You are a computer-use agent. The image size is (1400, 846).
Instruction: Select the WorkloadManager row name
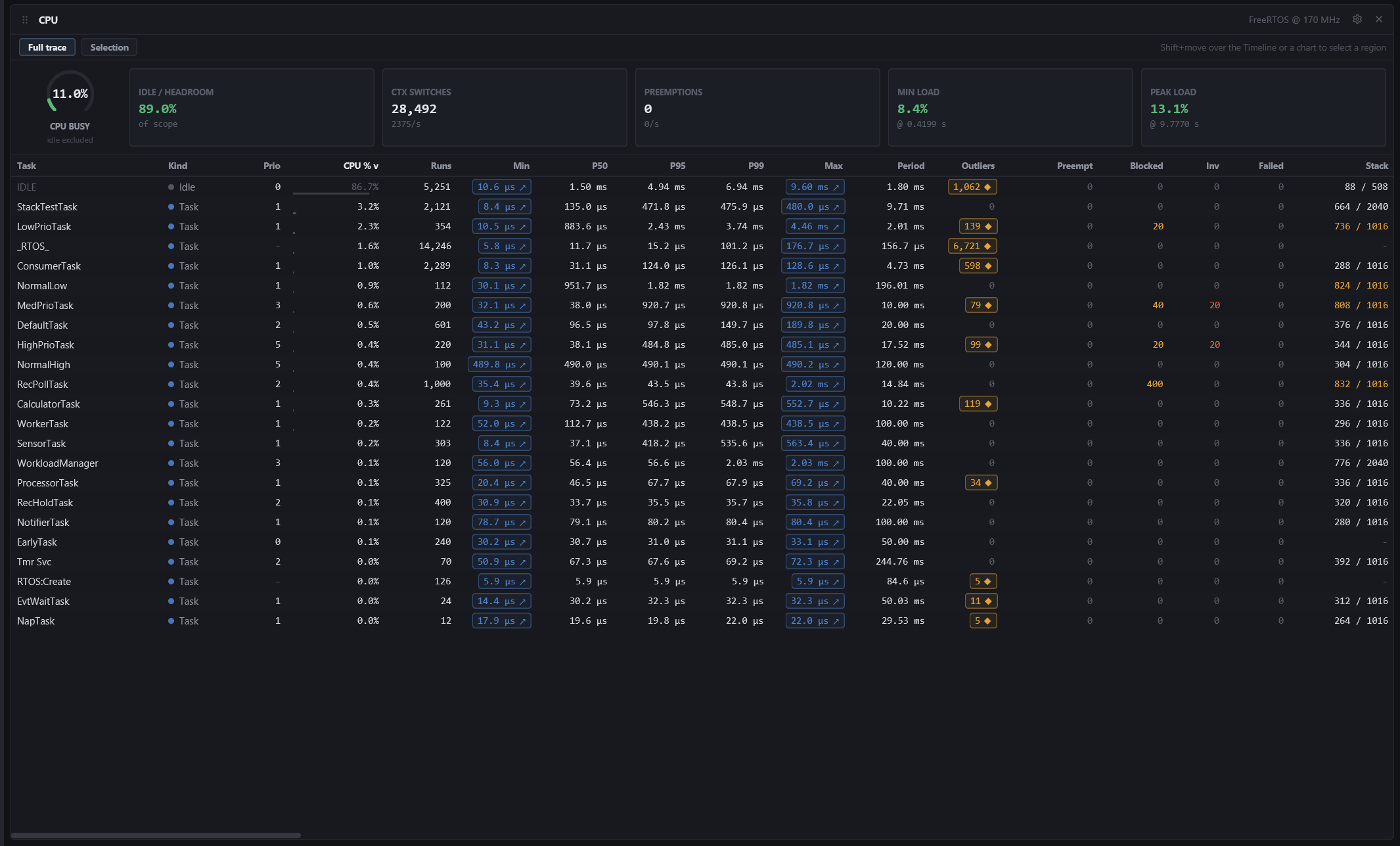click(58, 463)
